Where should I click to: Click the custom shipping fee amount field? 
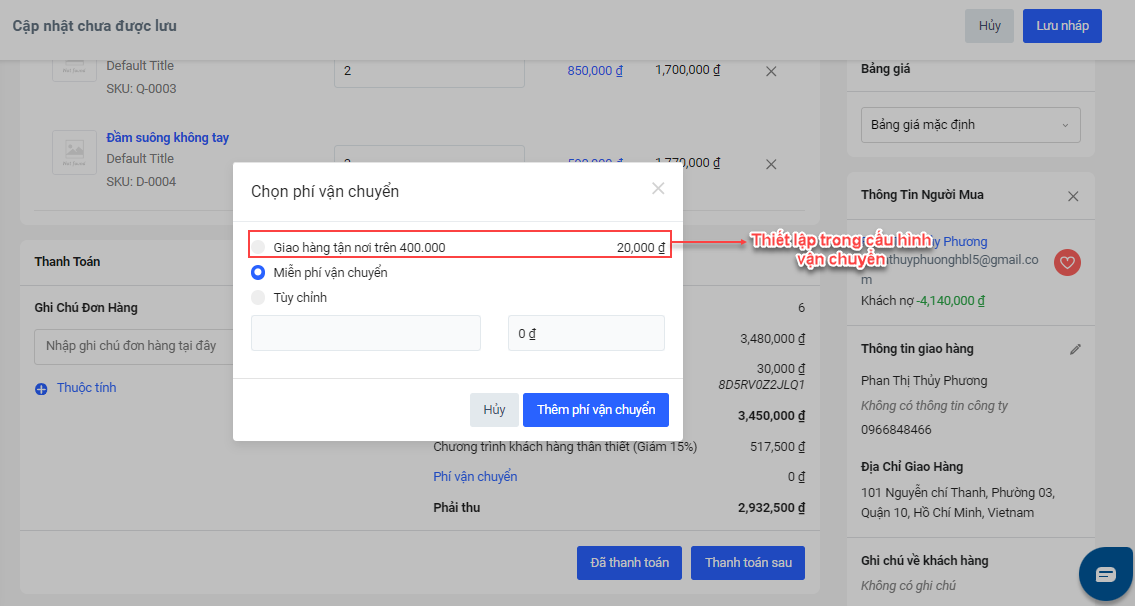[586, 333]
